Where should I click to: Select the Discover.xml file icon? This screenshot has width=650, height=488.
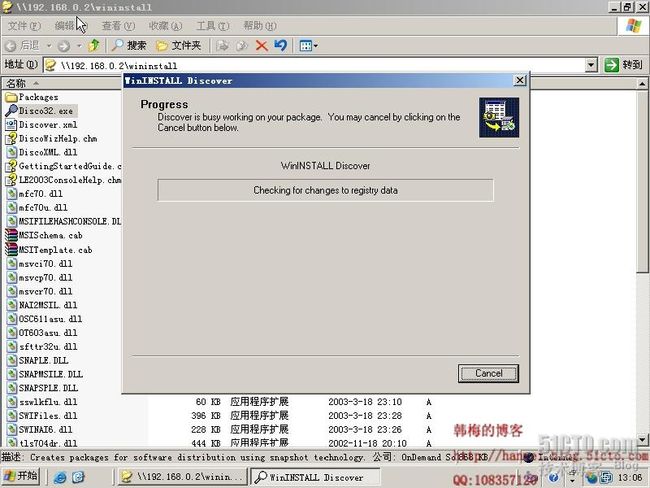click(x=12, y=125)
